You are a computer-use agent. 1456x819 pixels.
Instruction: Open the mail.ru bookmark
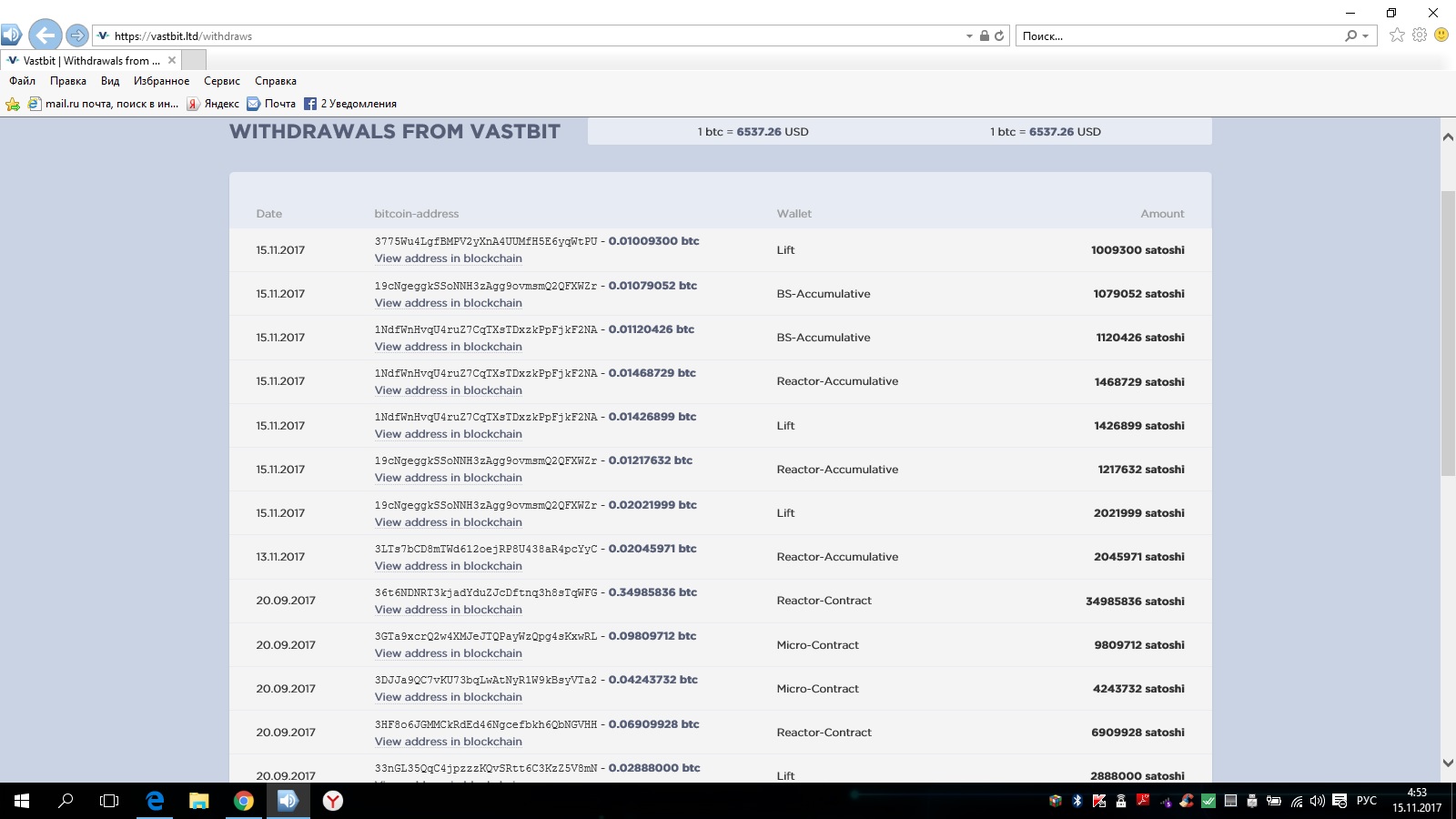click(103, 104)
